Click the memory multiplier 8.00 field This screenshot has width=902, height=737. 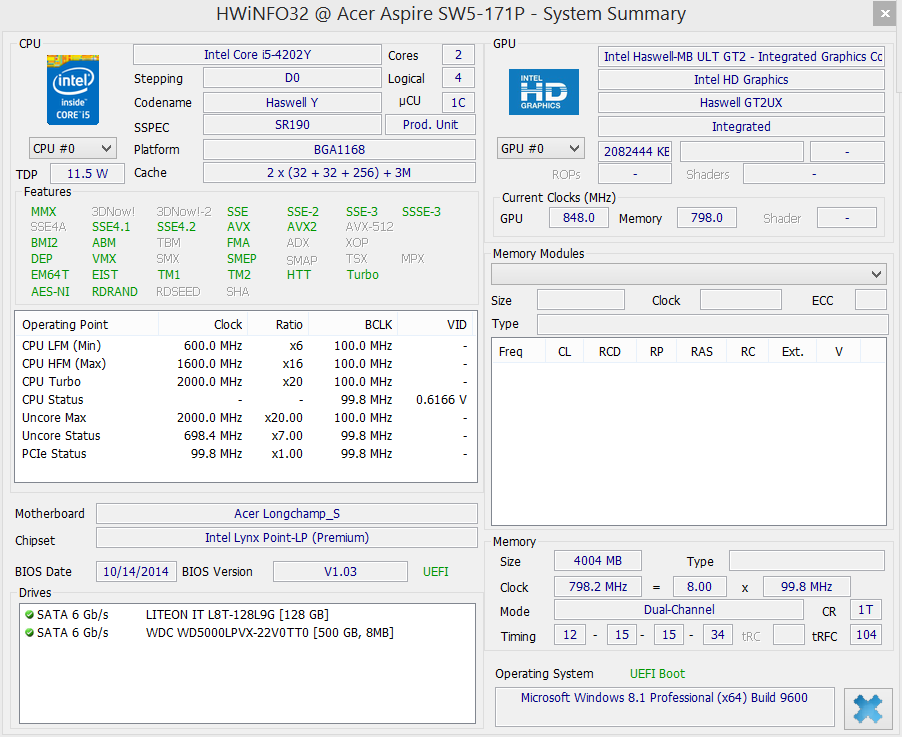[700, 587]
